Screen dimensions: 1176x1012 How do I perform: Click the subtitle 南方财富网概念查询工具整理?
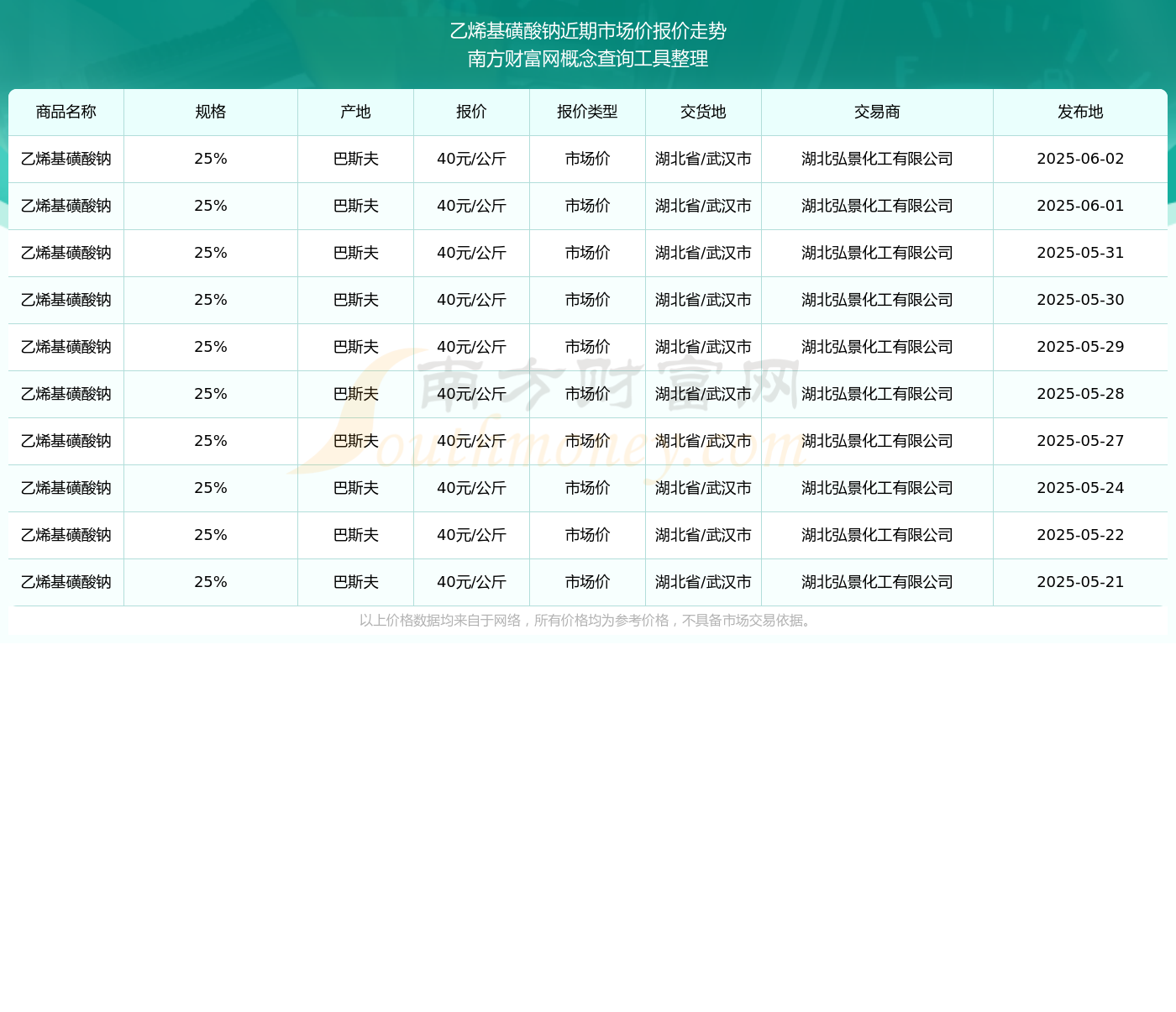click(x=588, y=59)
